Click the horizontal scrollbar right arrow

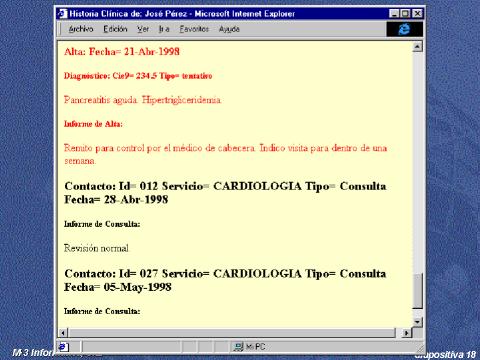coord(406,332)
